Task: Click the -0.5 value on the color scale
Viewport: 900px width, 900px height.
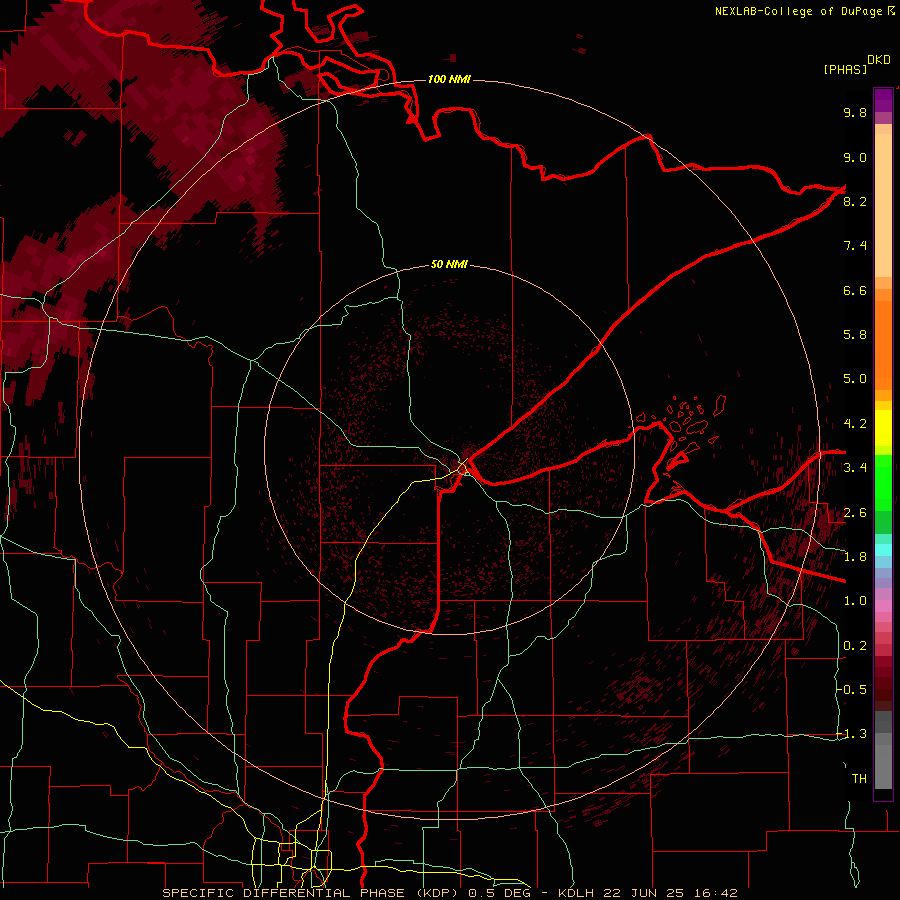Action: click(851, 690)
